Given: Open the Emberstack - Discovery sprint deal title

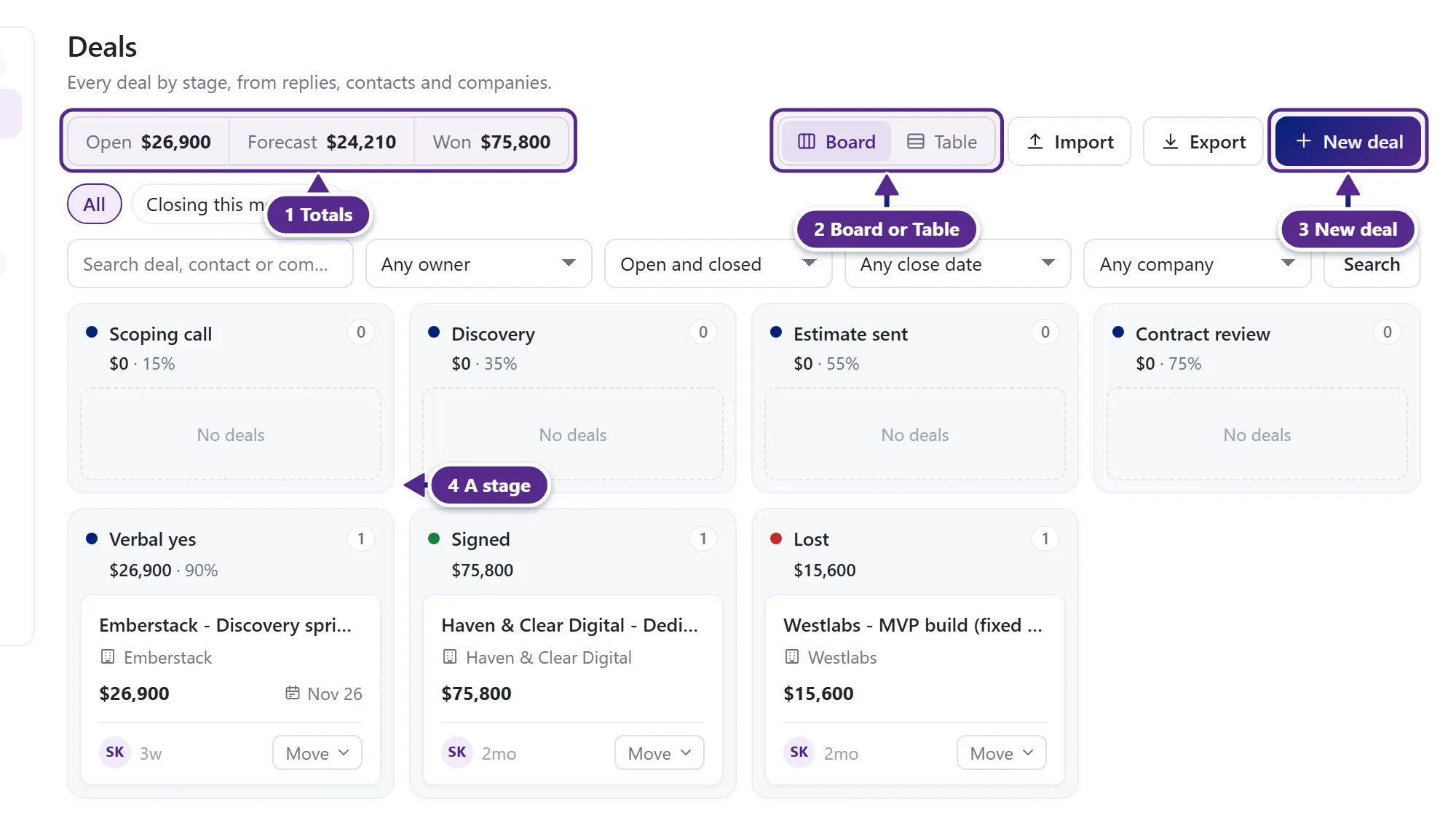Looking at the screenshot, I should pyautogui.click(x=226, y=625).
